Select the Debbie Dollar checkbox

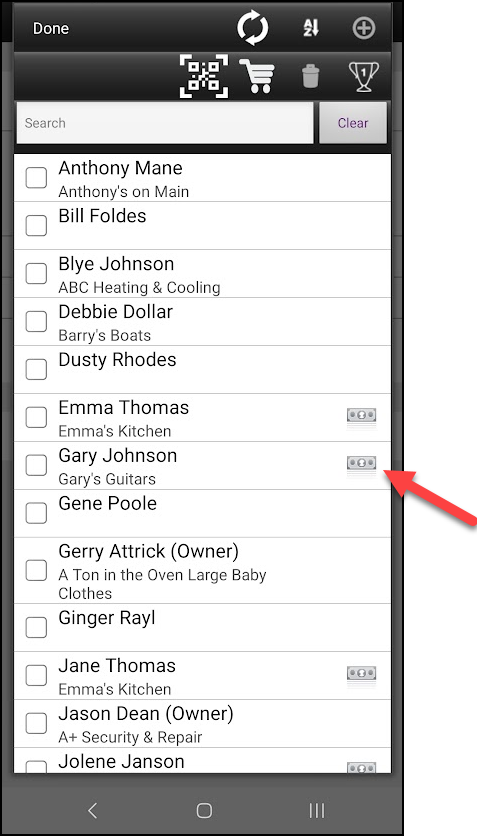tap(36, 321)
